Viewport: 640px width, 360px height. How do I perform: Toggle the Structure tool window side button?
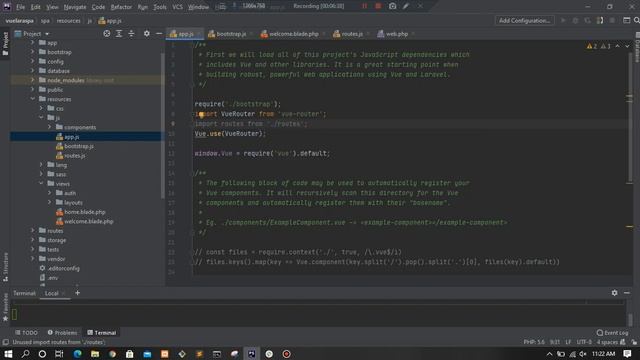tap(5, 267)
